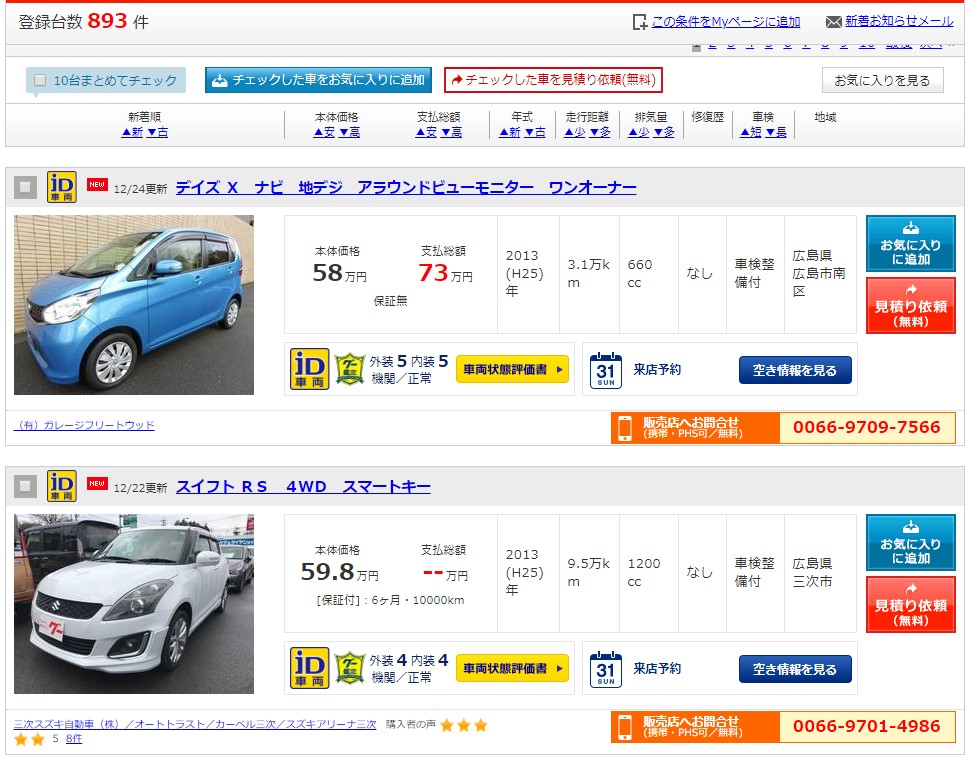975x761 pixels.
Task: Sort 本体価格 from cheapest
Action: pos(325,132)
